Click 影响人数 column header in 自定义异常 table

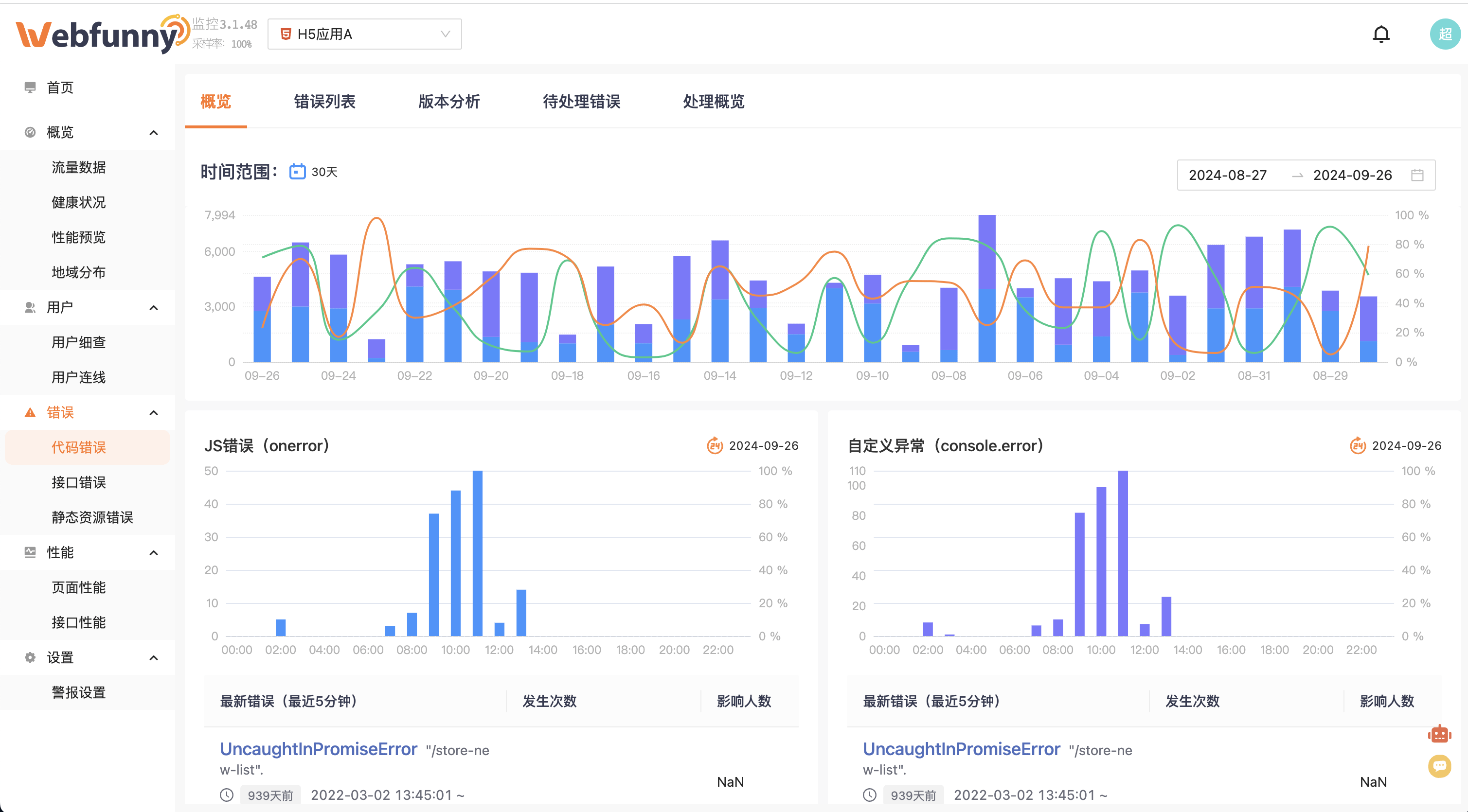(1386, 701)
